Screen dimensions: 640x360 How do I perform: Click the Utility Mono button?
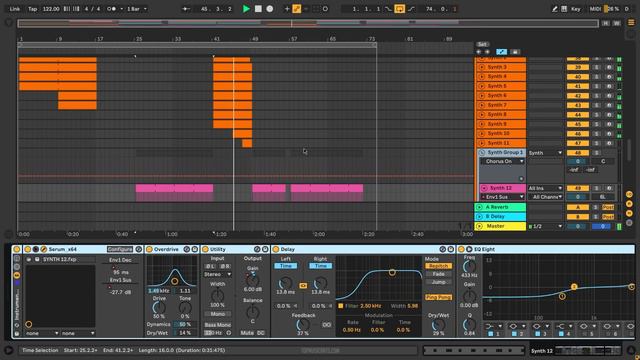[x=218, y=314]
